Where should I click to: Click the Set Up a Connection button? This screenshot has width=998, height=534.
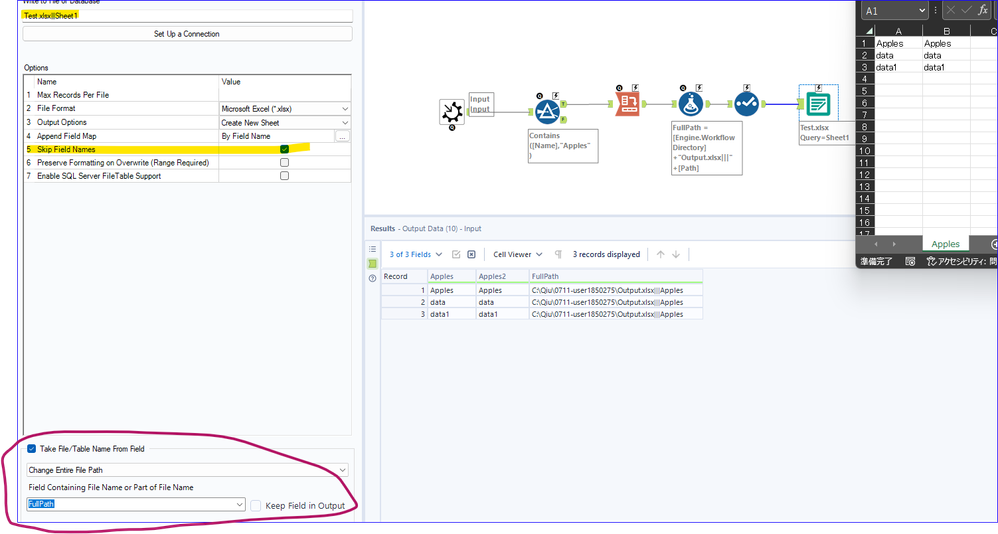pyautogui.click(x=187, y=34)
